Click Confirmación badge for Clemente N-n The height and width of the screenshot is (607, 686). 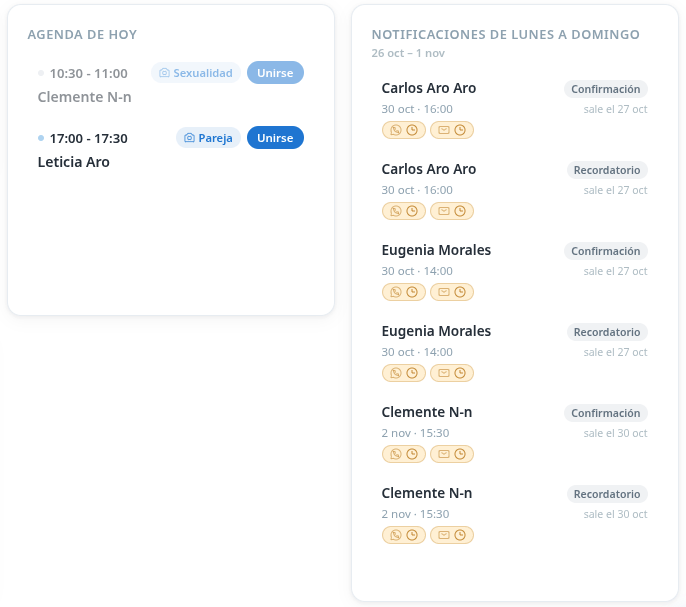click(x=606, y=413)
